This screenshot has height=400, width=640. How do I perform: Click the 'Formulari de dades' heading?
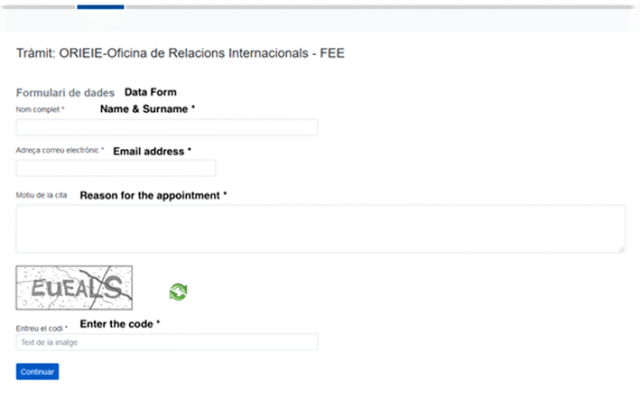pyautogui.click(x=65, y=93)
